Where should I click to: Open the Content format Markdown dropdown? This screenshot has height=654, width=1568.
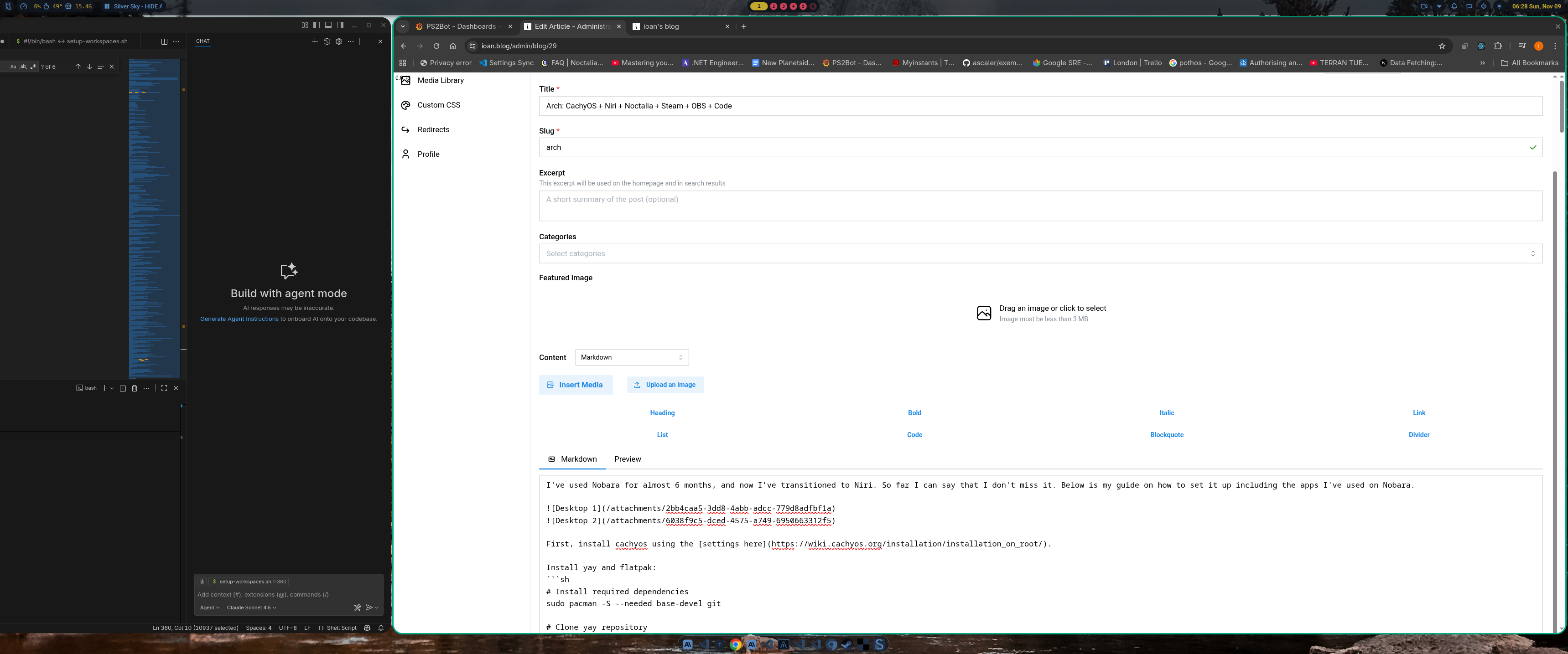coord(631,358)
